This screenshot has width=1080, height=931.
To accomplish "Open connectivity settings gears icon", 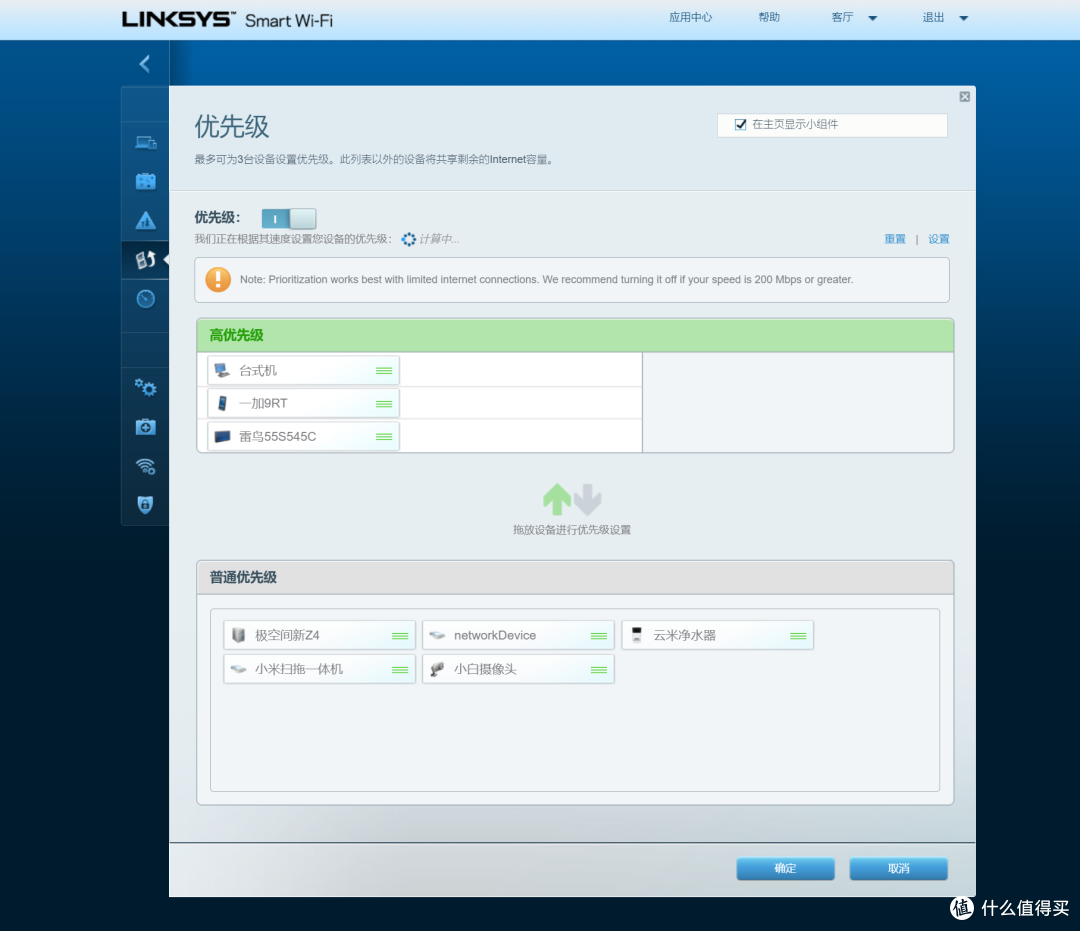I will 146,388.
